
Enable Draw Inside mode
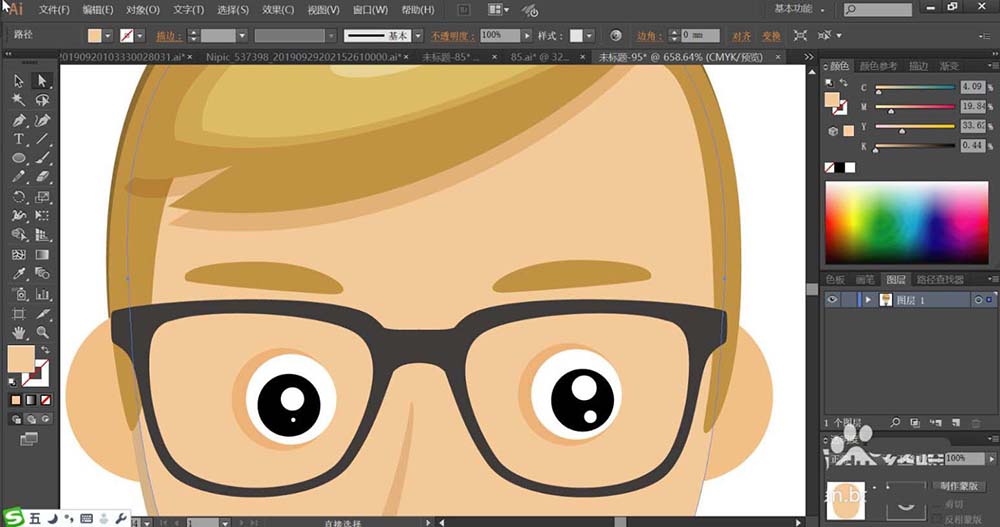click(x=45, y=419)
